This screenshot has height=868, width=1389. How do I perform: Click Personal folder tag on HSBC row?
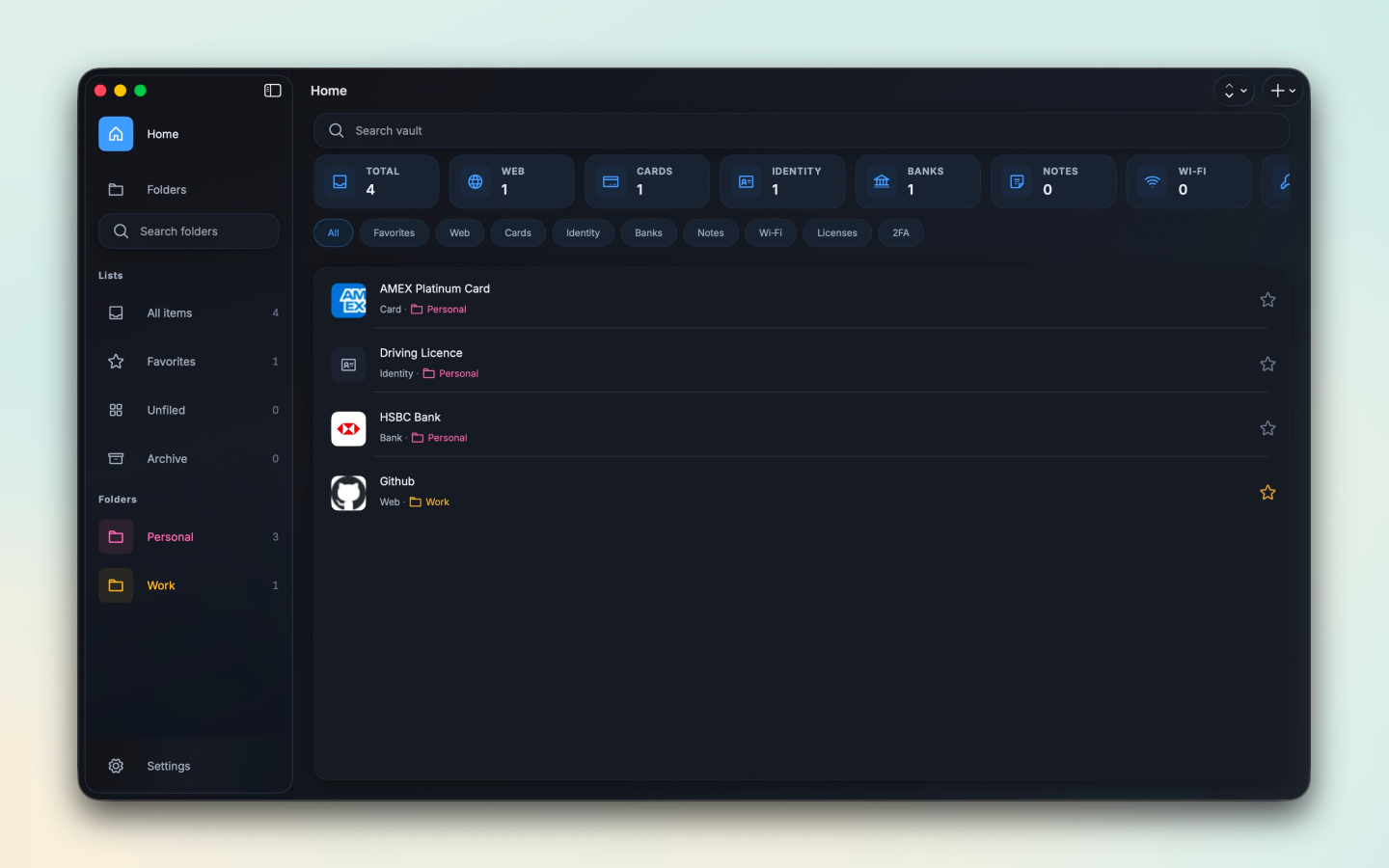(x=440, y=438)
